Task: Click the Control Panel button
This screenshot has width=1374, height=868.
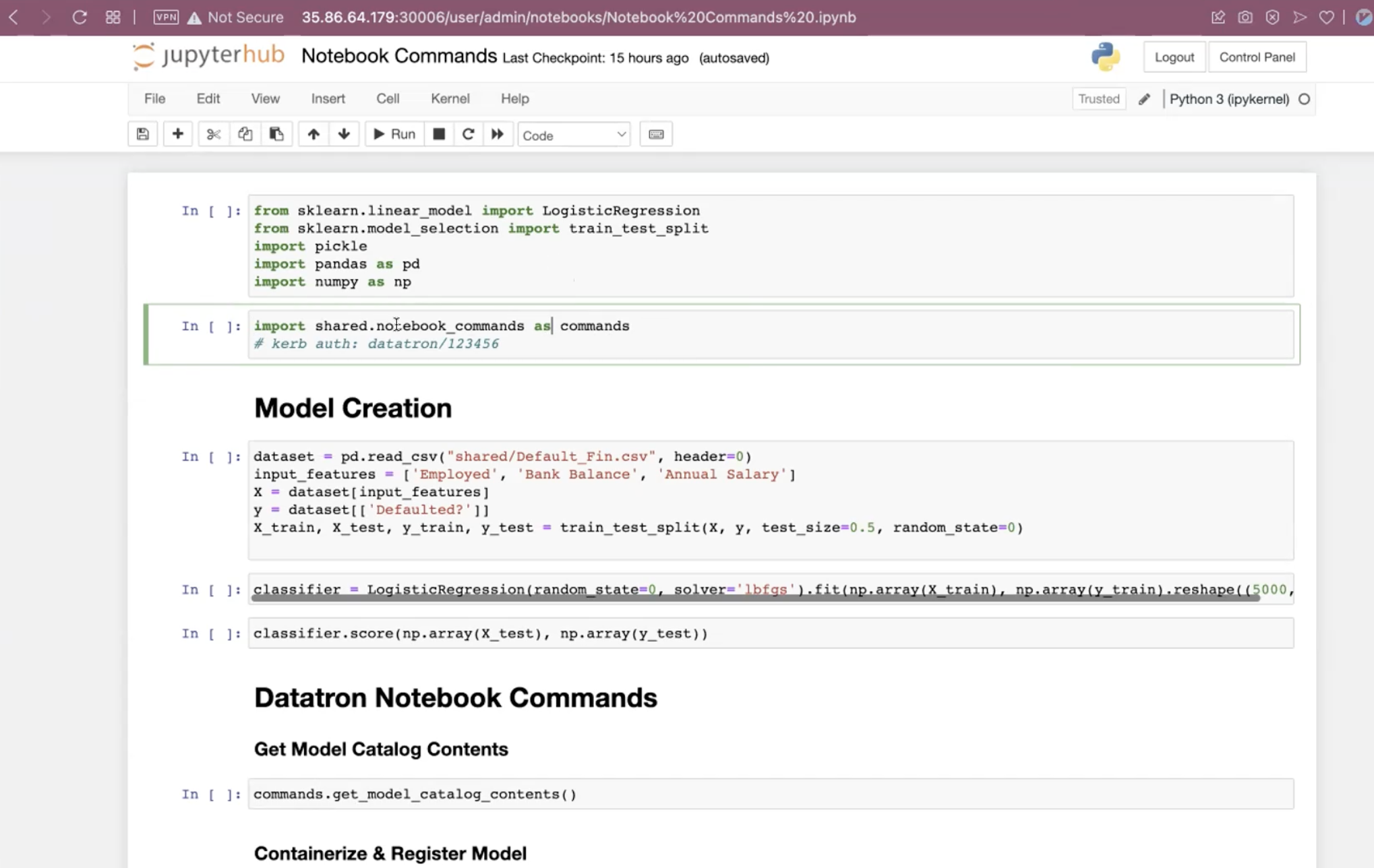Action: (x=1257, y=57)
